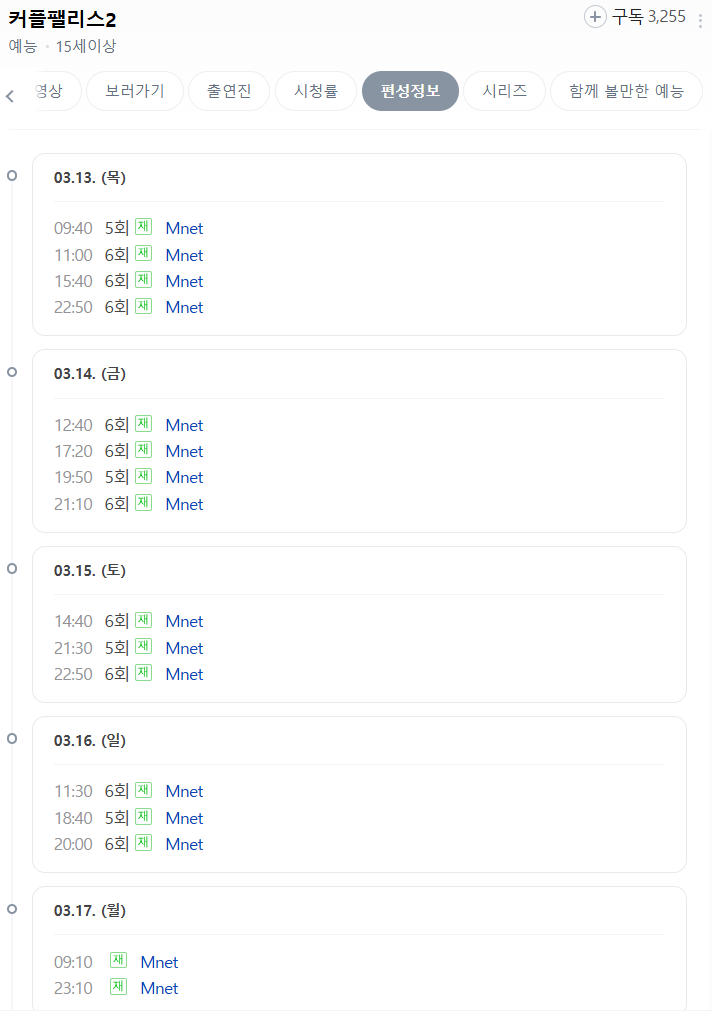Toggle subscription with the 구독 3,255 button
This screenshot has width=712, height=1018.
(x=626, y=17)
